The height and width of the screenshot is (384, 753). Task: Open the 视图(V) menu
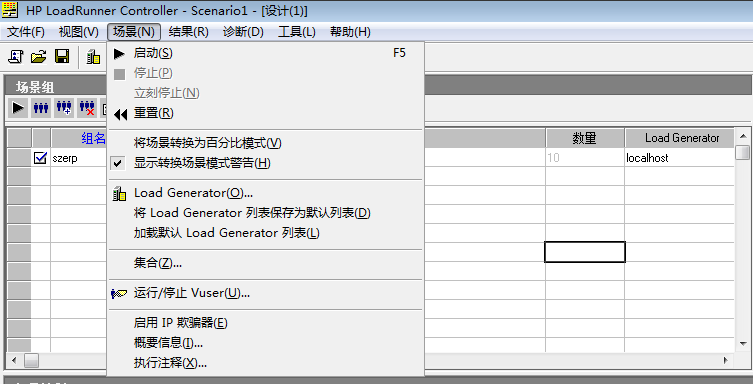click(79, 32)
